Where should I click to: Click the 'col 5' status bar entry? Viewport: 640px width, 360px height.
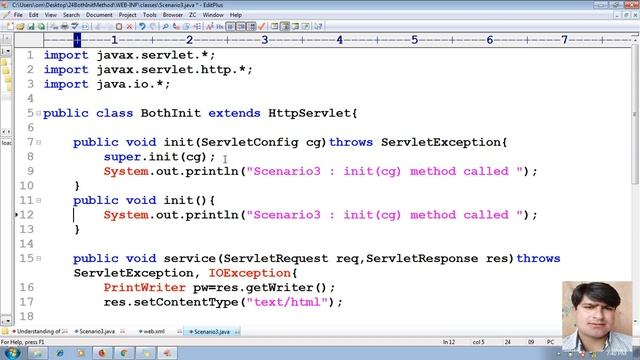(x=478, y=342)
